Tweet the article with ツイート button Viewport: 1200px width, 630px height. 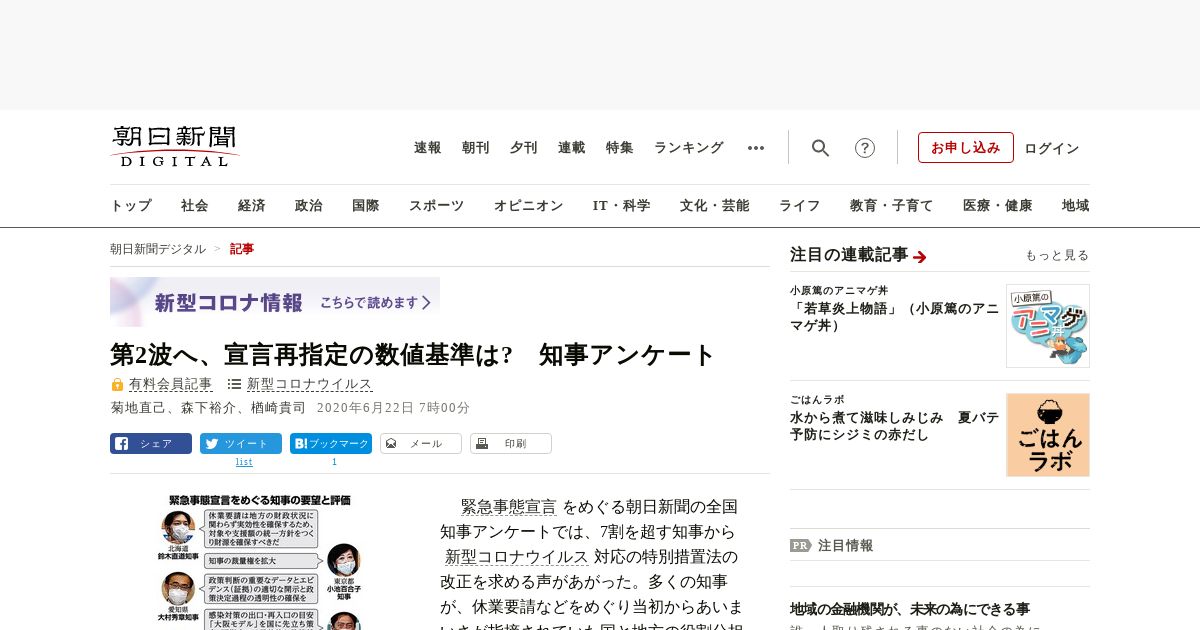tap(241, 443)
